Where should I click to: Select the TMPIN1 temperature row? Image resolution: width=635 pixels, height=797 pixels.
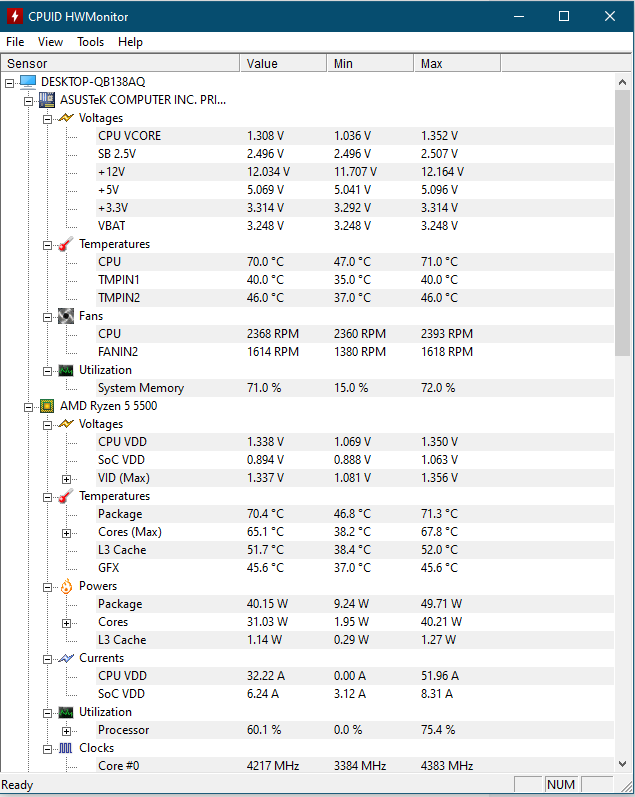pos(355,280)
